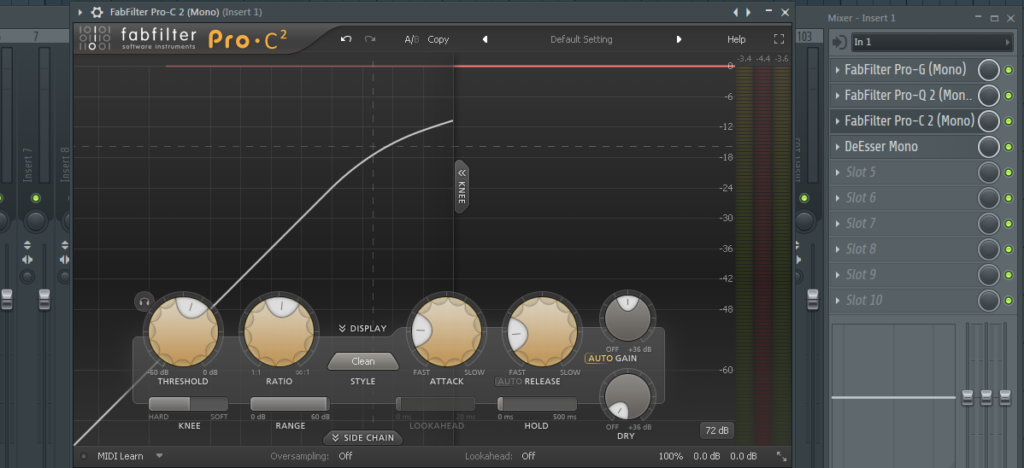1024x468 pixels.
Task: Click Copy to copy A/B state
Action: (438, 39)
